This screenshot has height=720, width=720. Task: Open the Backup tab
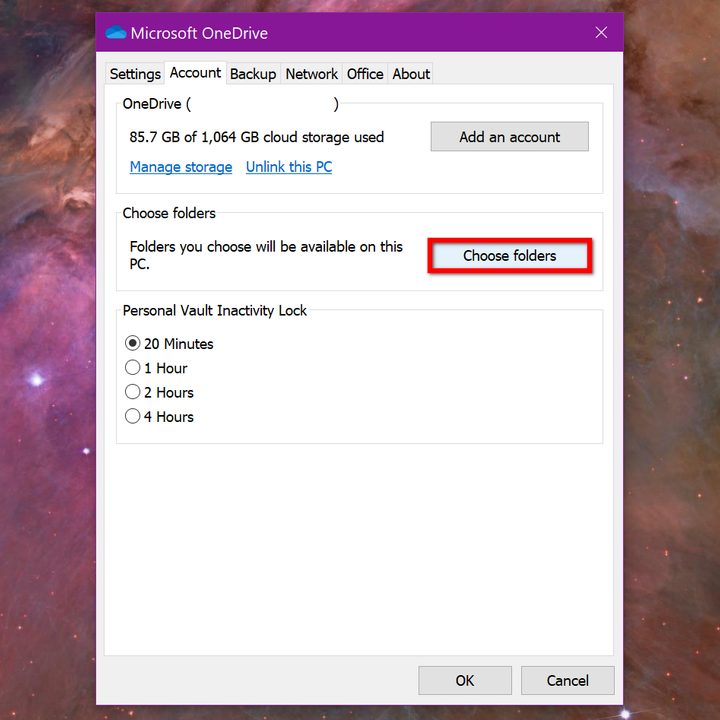253,74
